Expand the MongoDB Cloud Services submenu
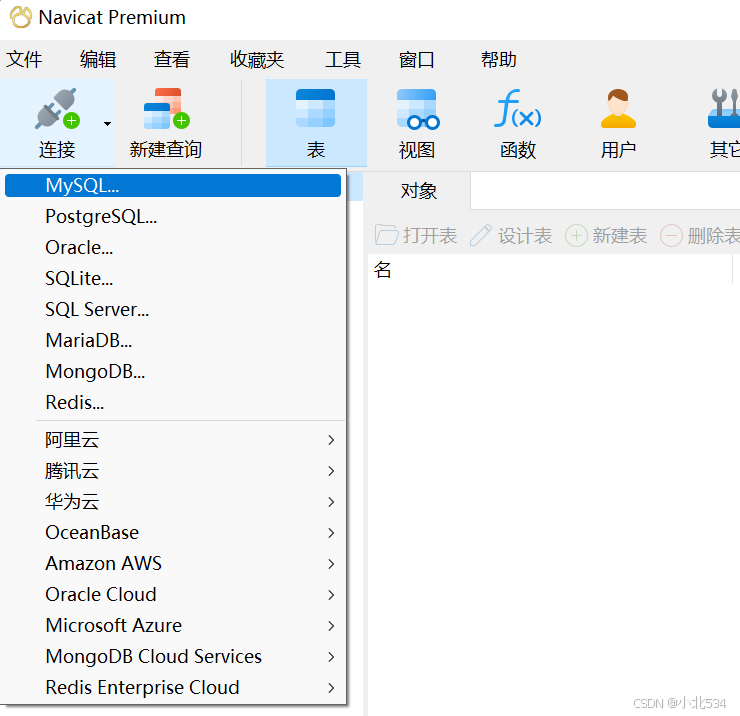The width and height of the screenshot is (740, 716). click(173, 657)
